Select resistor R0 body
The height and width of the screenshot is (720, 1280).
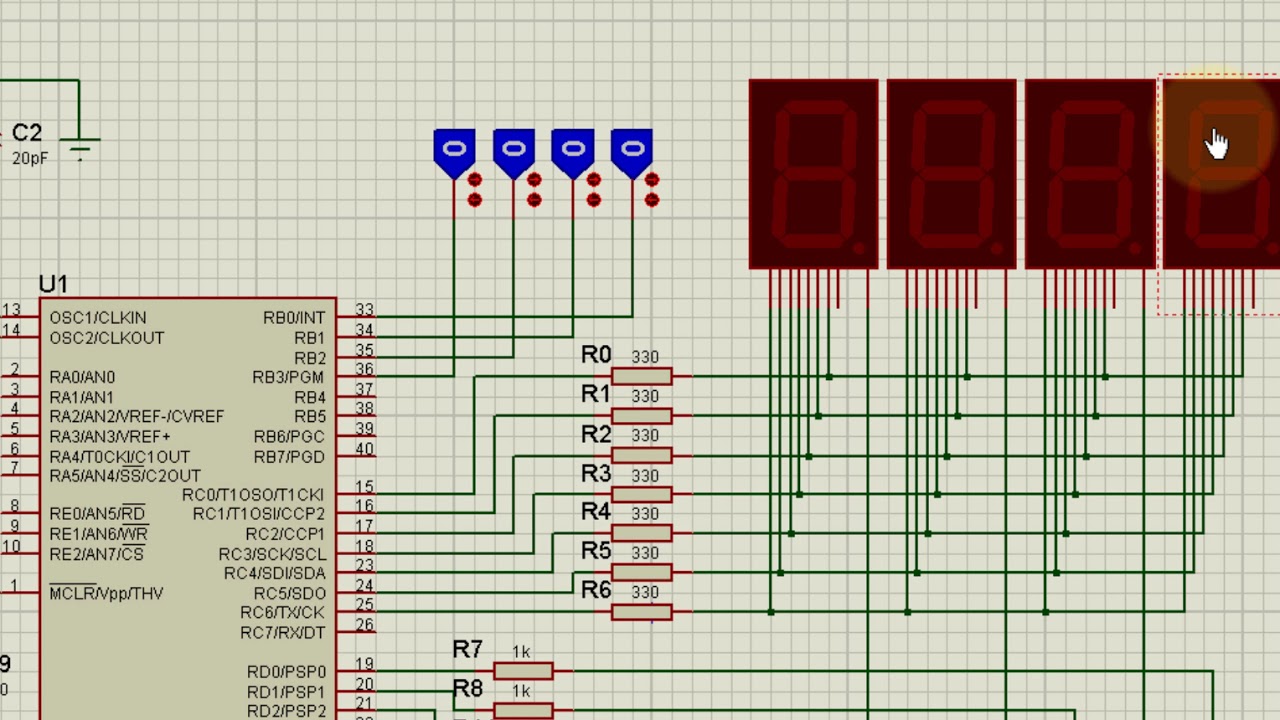[641, 377]
